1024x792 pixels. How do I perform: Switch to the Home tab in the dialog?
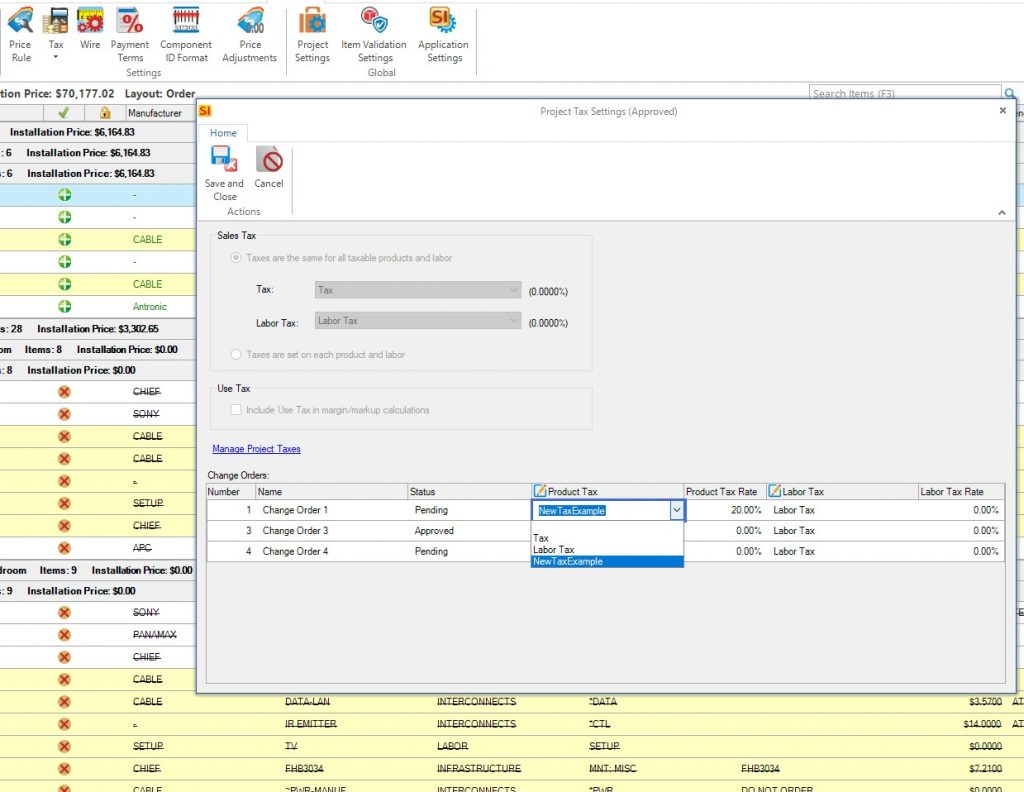(223, 132)
